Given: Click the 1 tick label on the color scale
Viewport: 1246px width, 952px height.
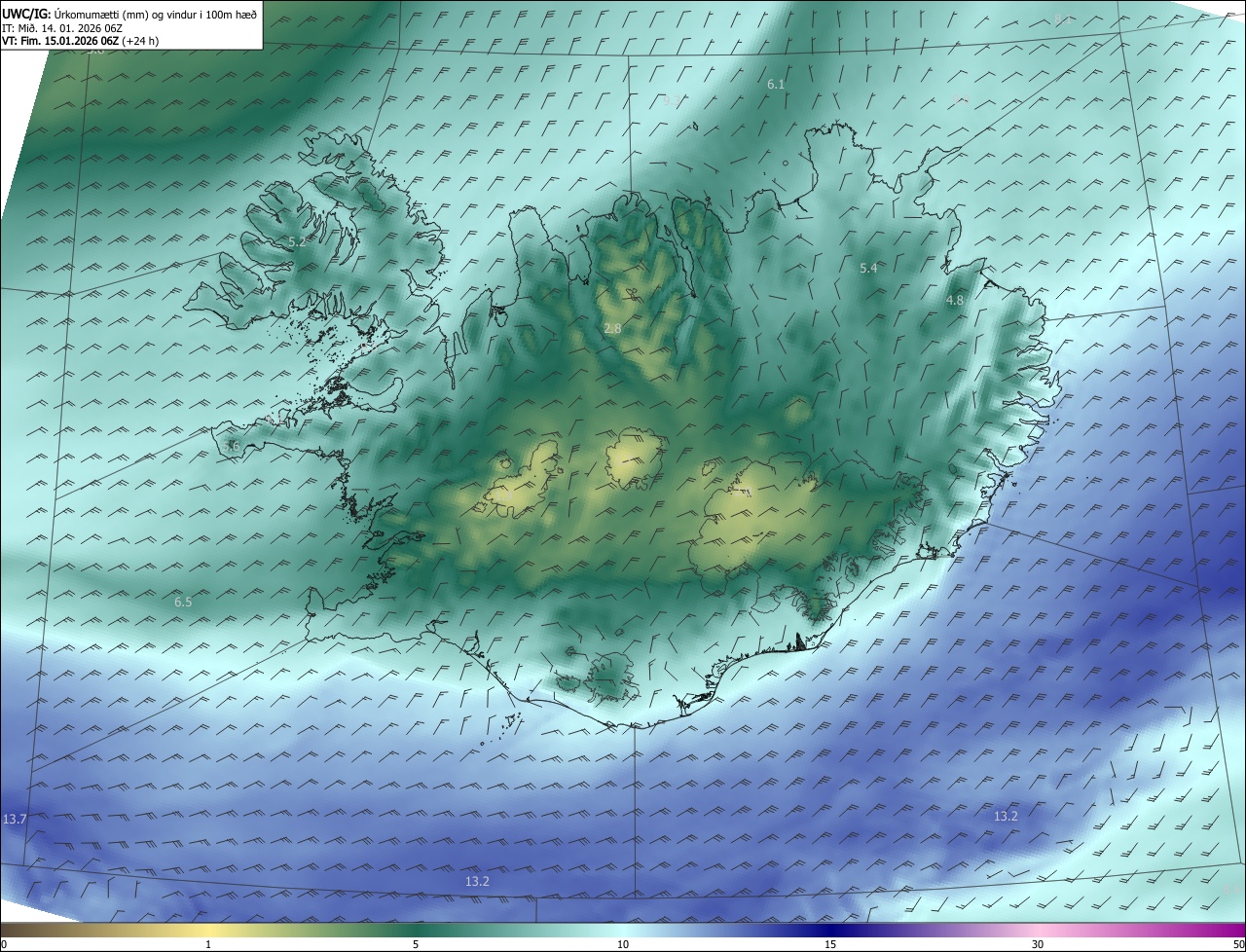Looking at the screenshot, I should click(x=208, y=944).
